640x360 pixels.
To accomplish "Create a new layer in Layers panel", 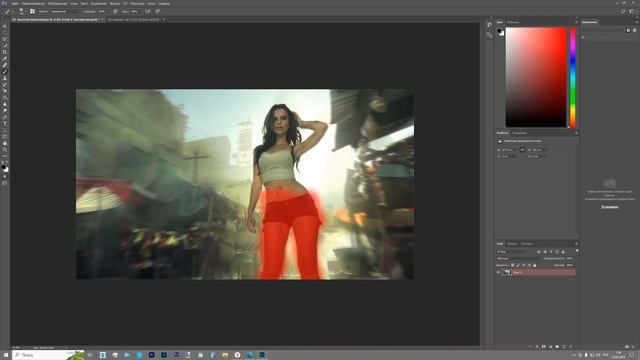I will click(x=564, y=347).
